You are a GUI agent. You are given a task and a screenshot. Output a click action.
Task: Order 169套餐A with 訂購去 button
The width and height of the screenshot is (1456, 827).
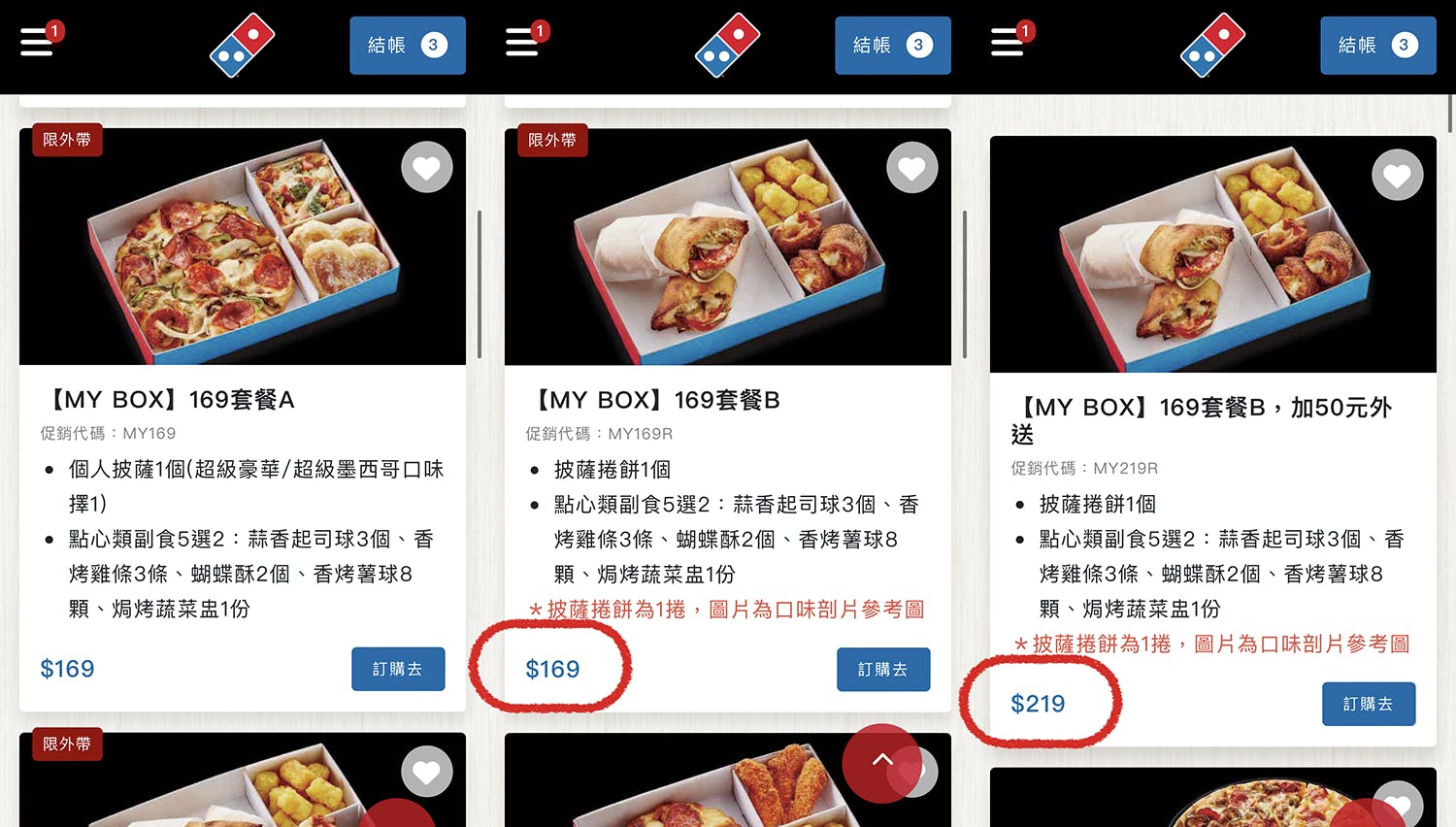398,669
